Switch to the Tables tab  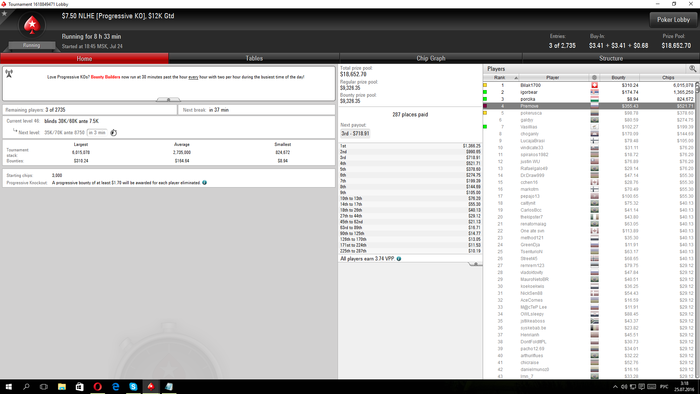pos(254,58)
